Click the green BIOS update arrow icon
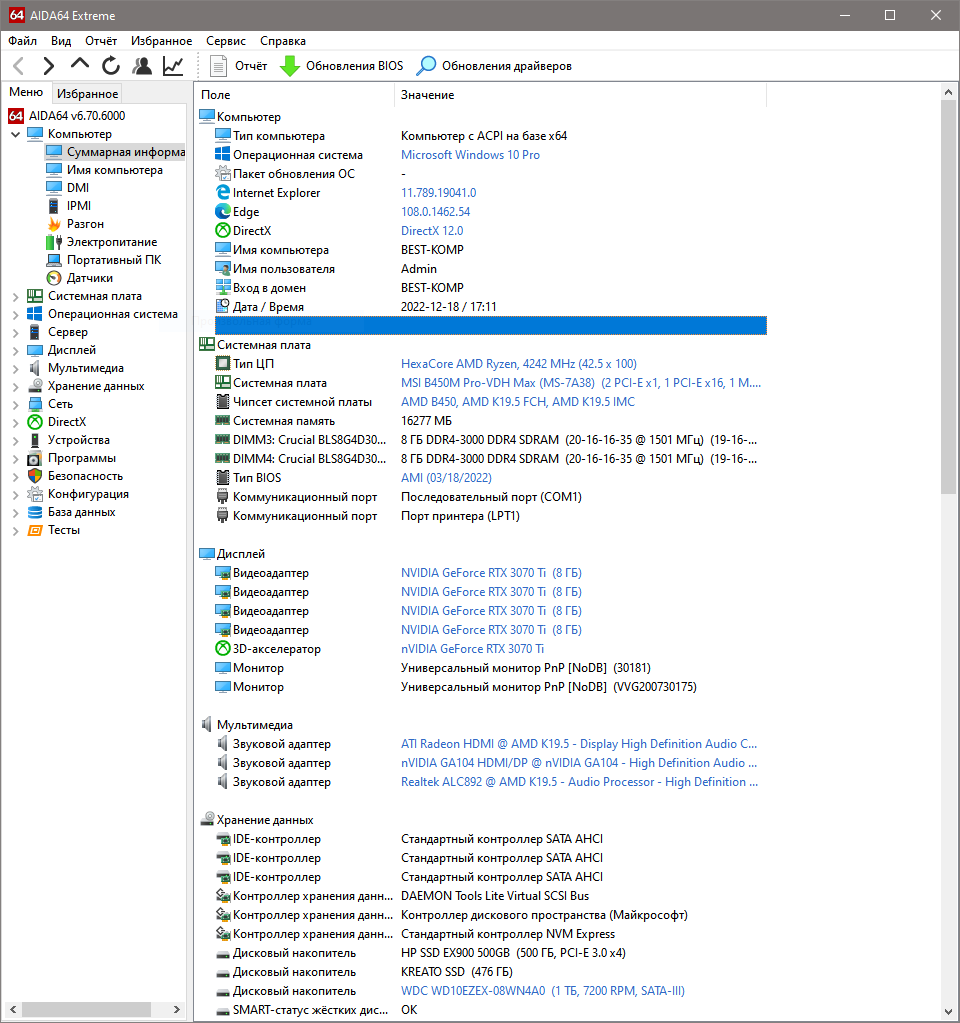The height and width of the screenshot is (1023, 960). (x=290, y=66)
